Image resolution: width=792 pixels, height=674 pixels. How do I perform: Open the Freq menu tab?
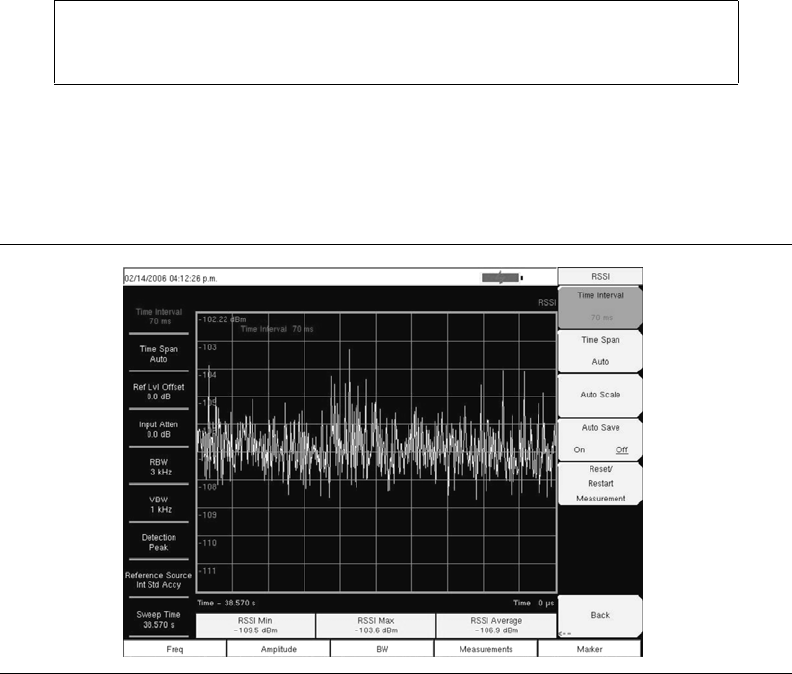175,649
